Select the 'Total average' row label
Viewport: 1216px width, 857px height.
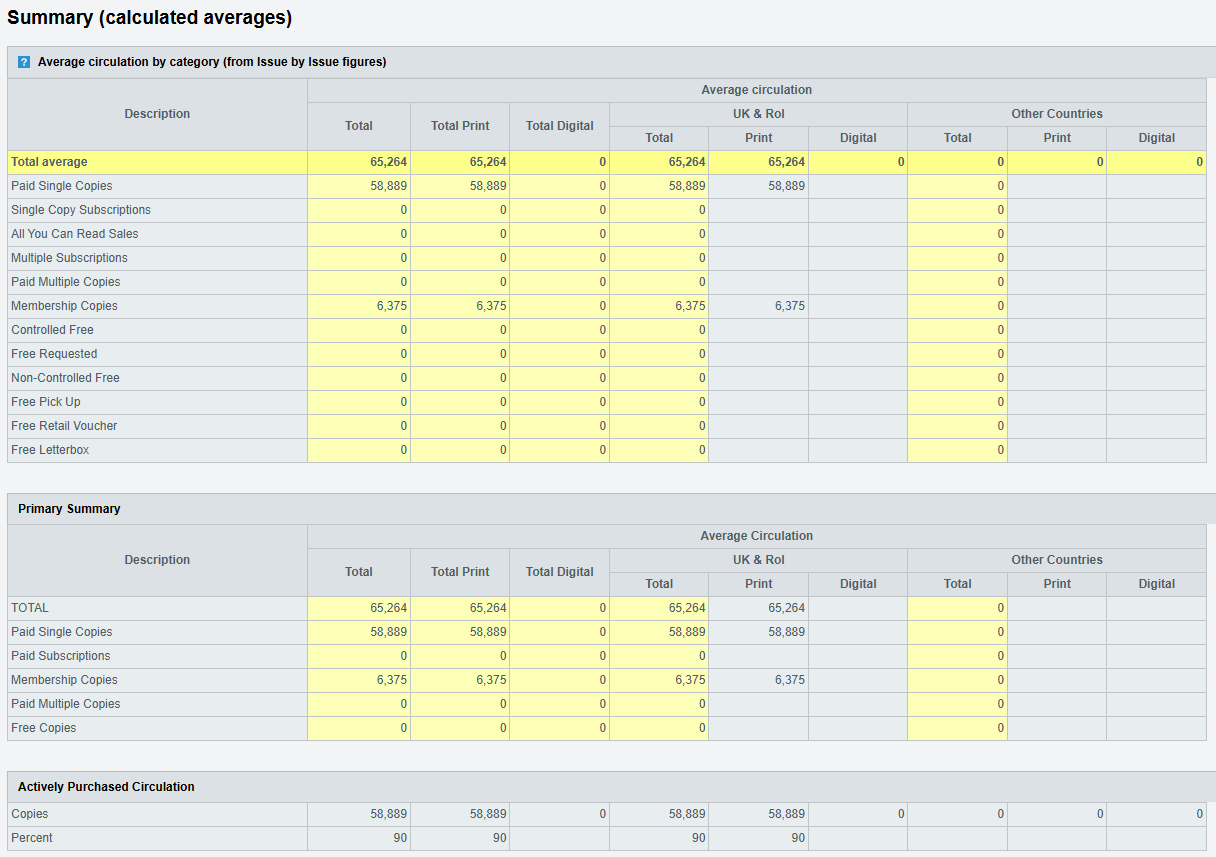(x=49, y=162)
